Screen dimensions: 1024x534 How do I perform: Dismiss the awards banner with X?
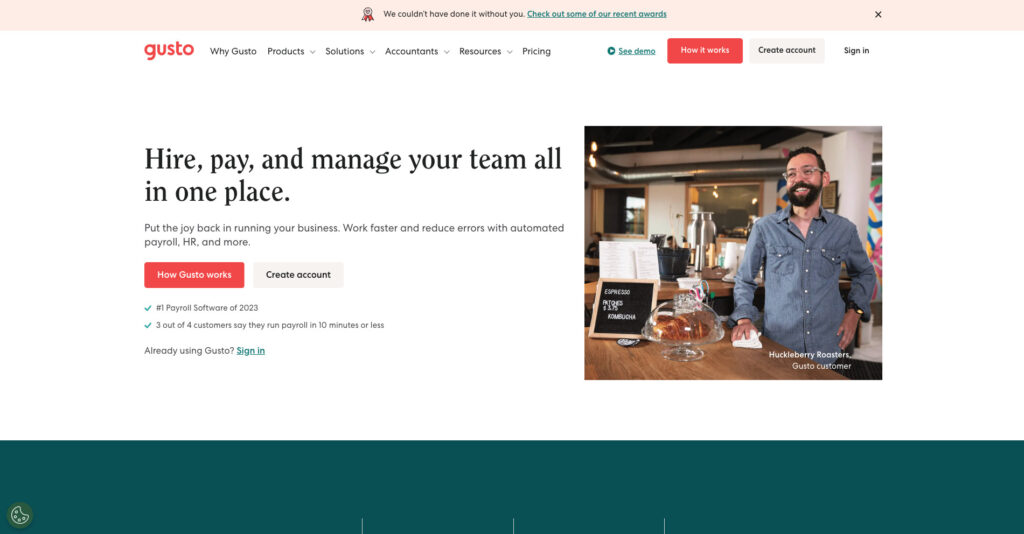coord(878,14)
